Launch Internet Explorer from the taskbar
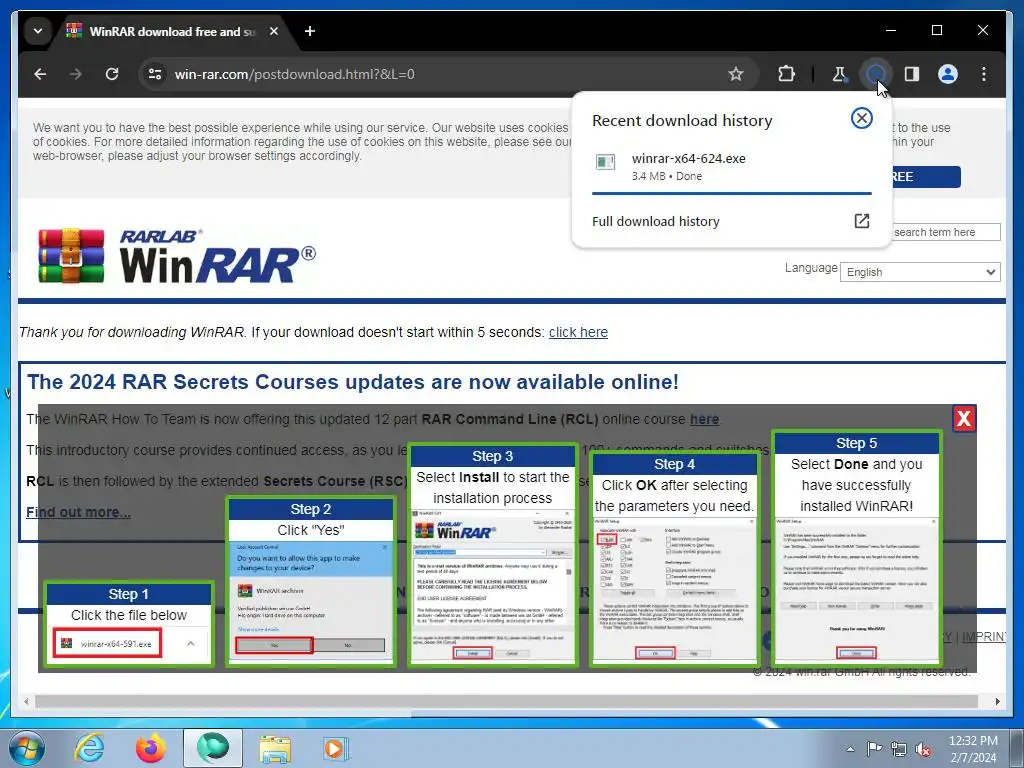The width and height of the screenshot is (1024, 768). tap(89, 748)
